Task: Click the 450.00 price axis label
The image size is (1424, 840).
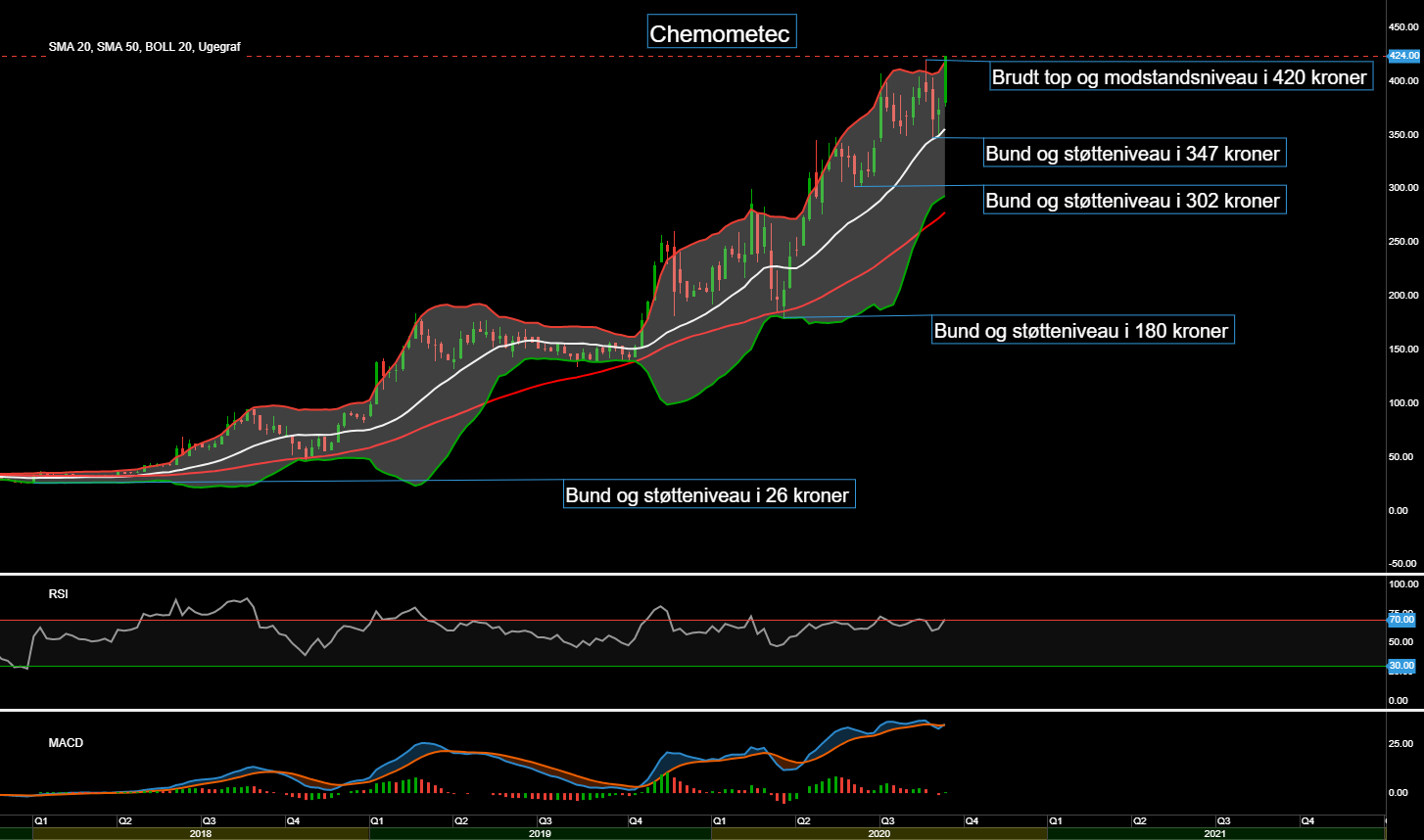Action: pos(1403,26)
